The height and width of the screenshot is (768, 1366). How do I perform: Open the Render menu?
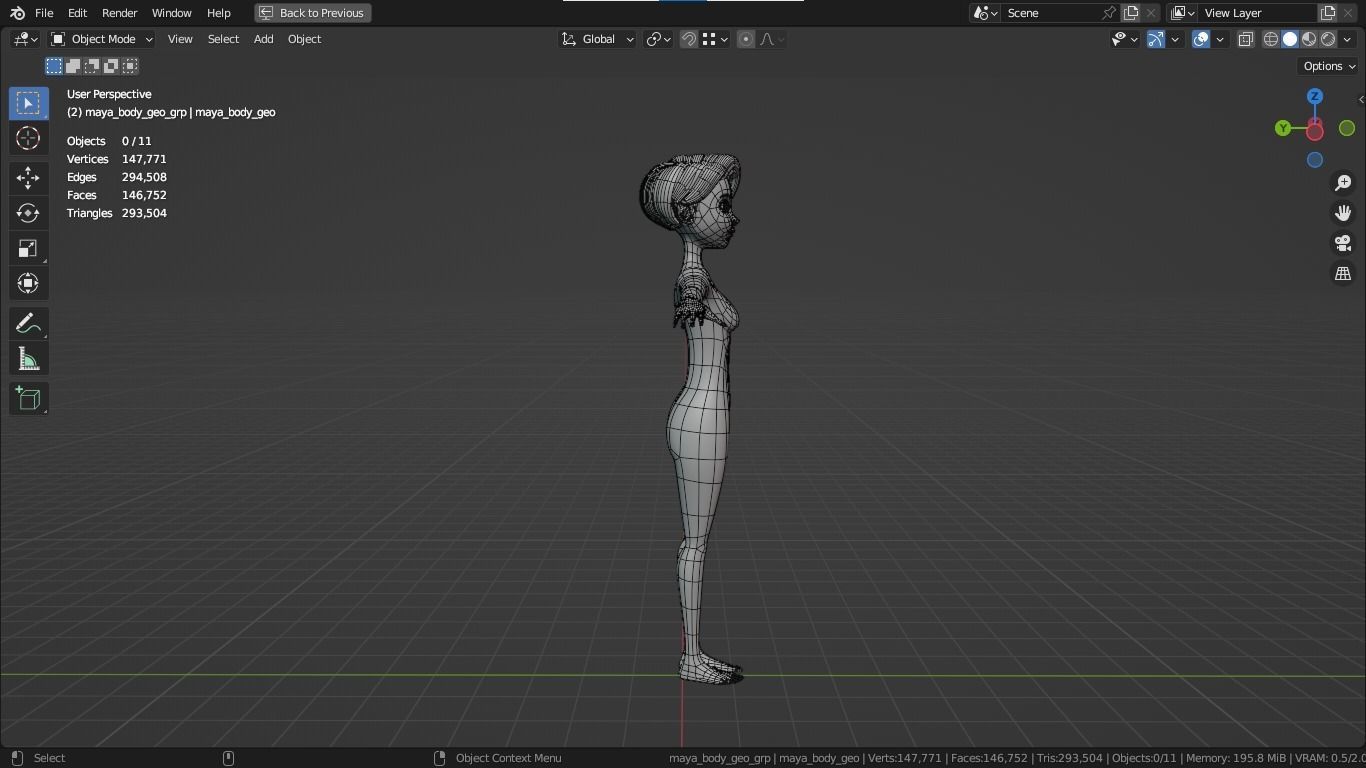tap(119, 13)
